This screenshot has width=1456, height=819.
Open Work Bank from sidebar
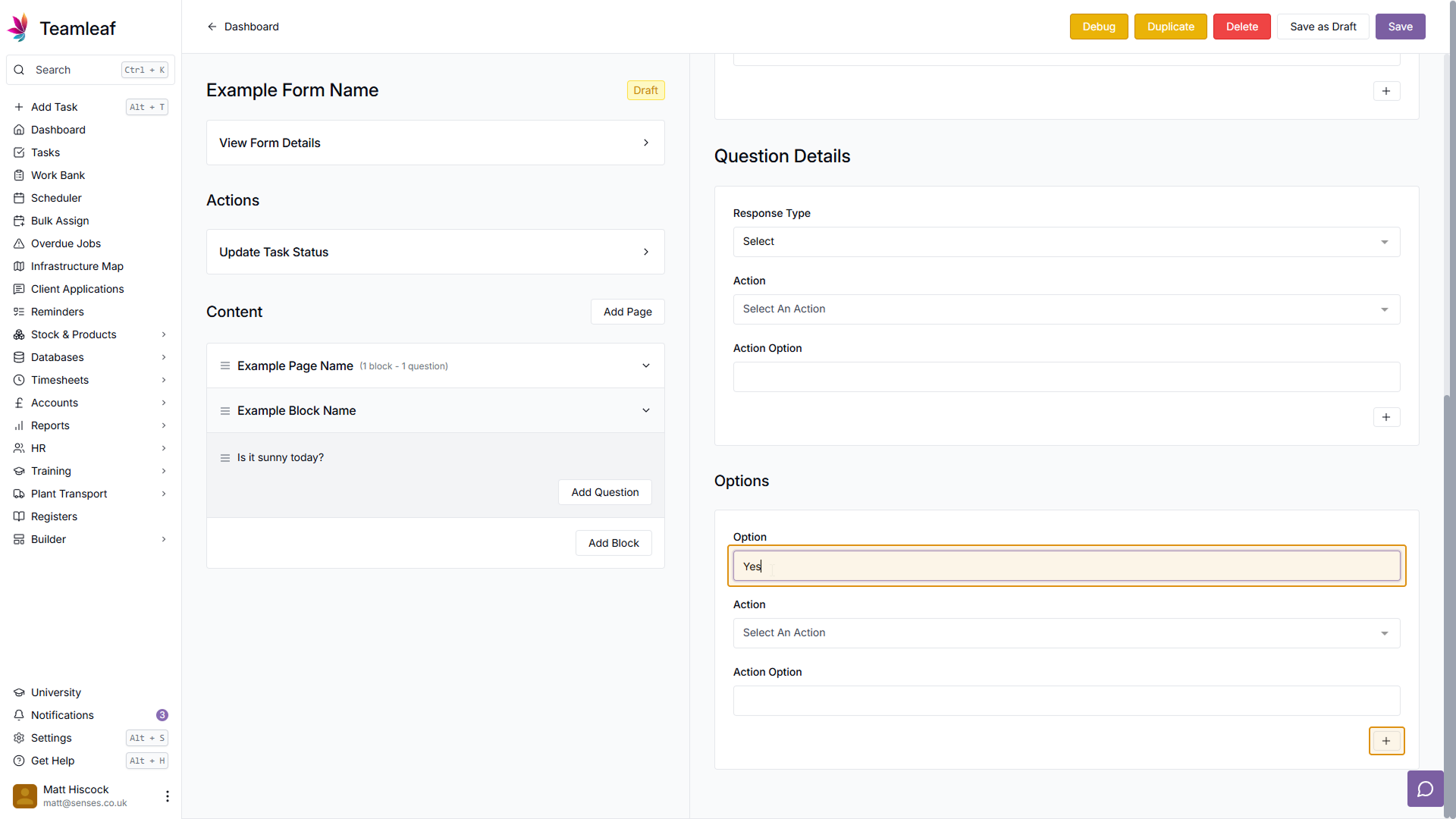coord(58,175)
